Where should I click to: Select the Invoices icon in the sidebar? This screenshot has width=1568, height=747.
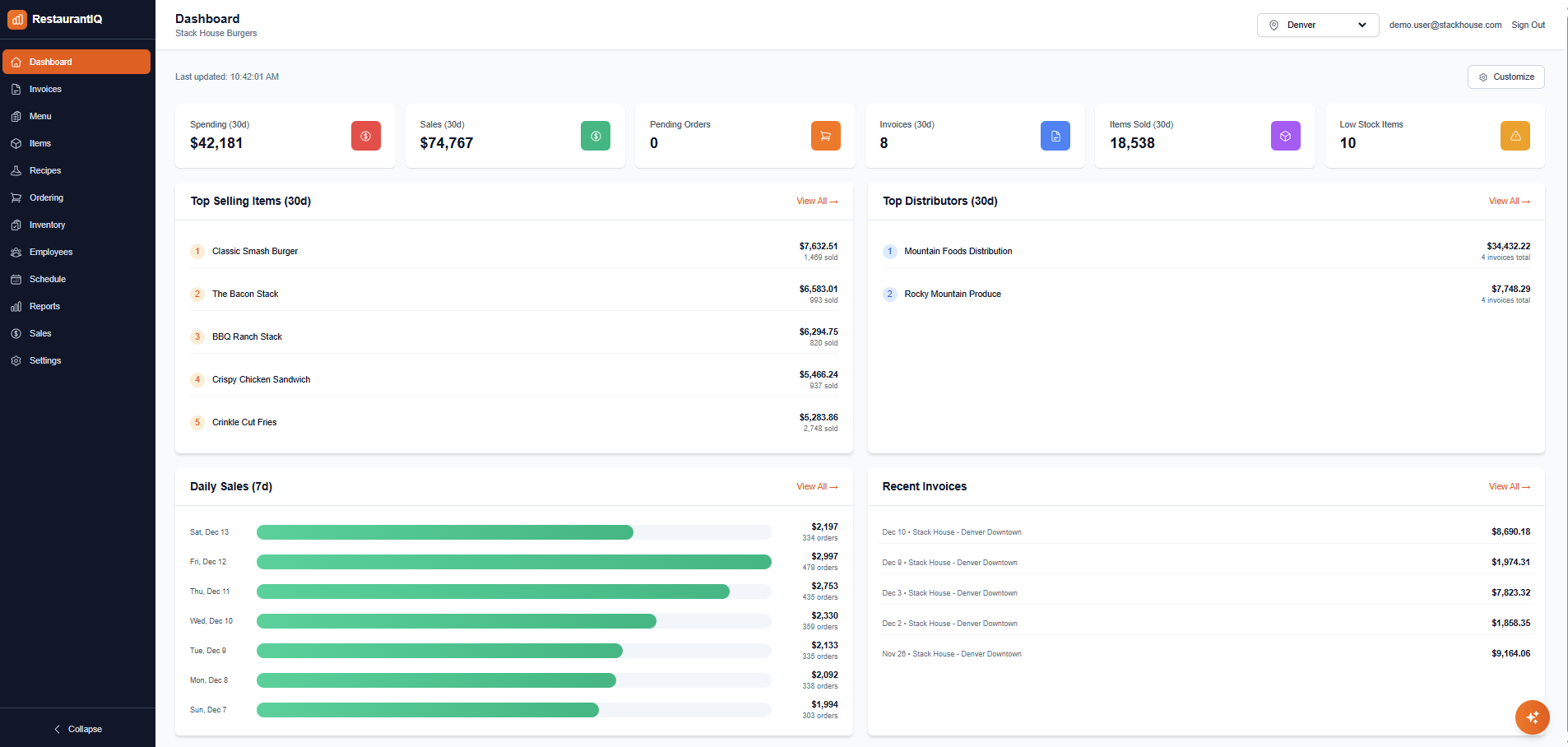(x=16, y=89)
